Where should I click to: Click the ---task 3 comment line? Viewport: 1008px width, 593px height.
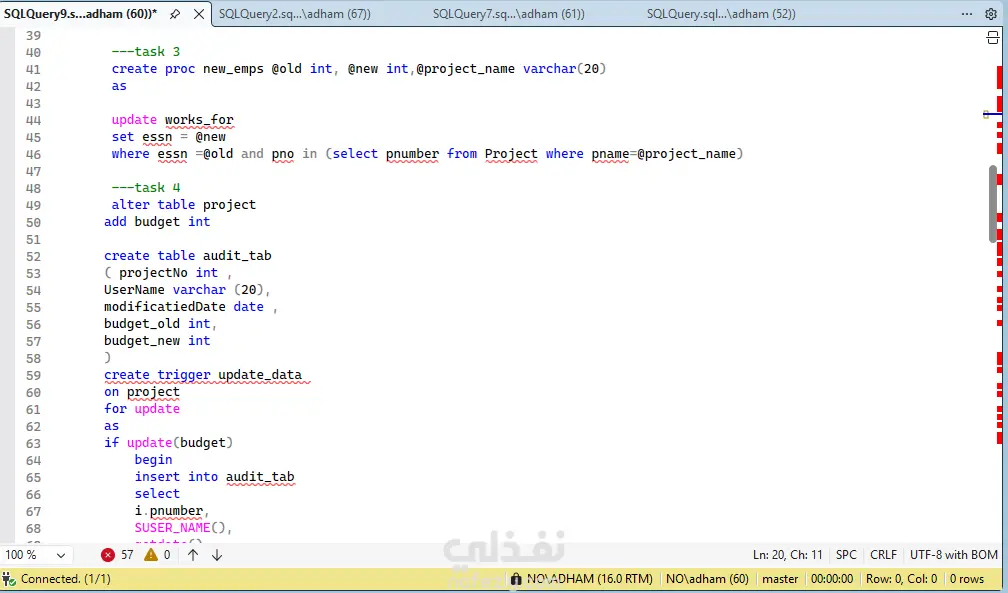pos(146,51)
